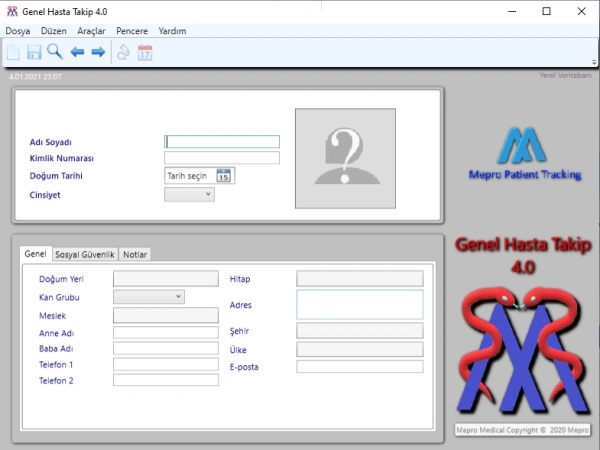Open search with the magnifier icon

(x=55, y=52)
